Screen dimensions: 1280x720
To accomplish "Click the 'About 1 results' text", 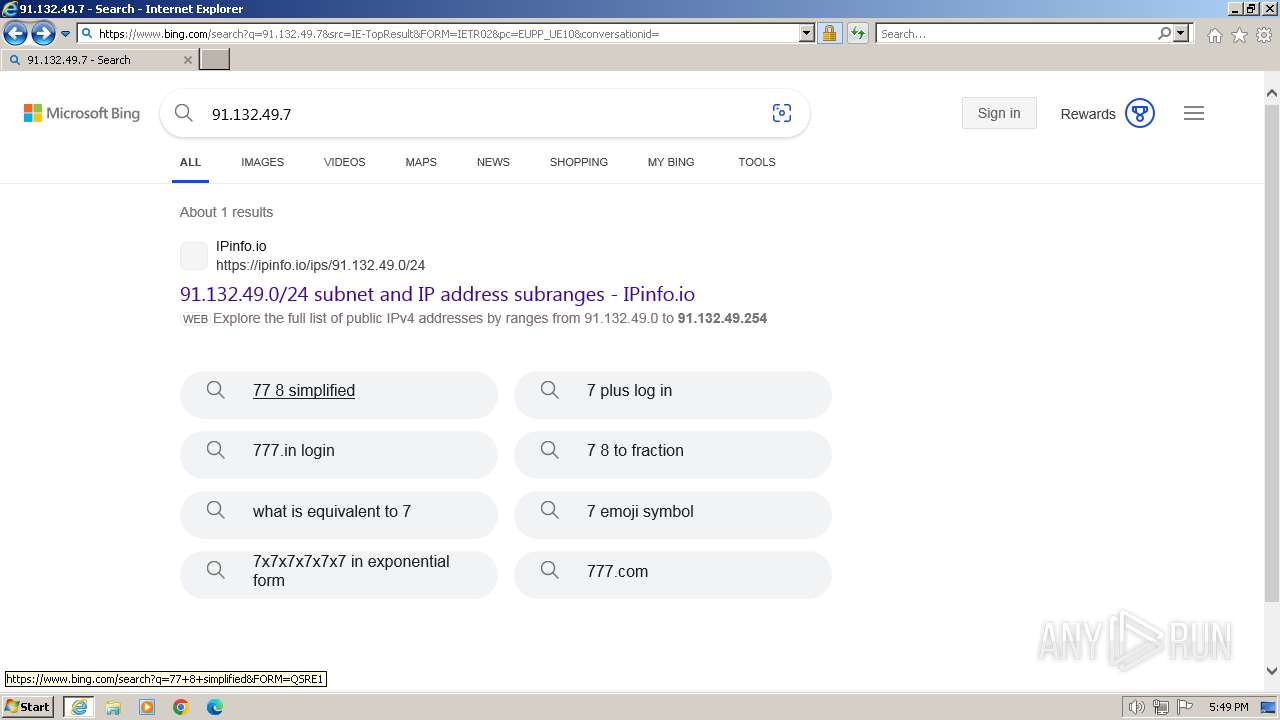I will click(226, 212).
